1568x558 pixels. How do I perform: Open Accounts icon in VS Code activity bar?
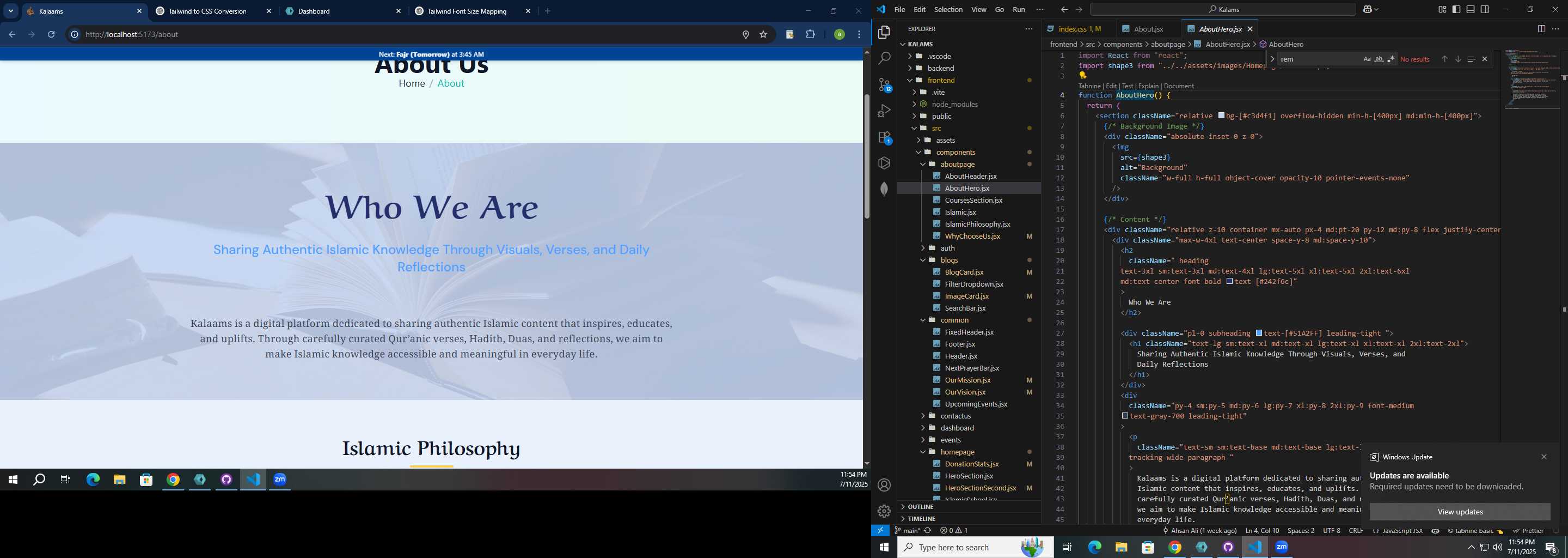click(884, 485)
